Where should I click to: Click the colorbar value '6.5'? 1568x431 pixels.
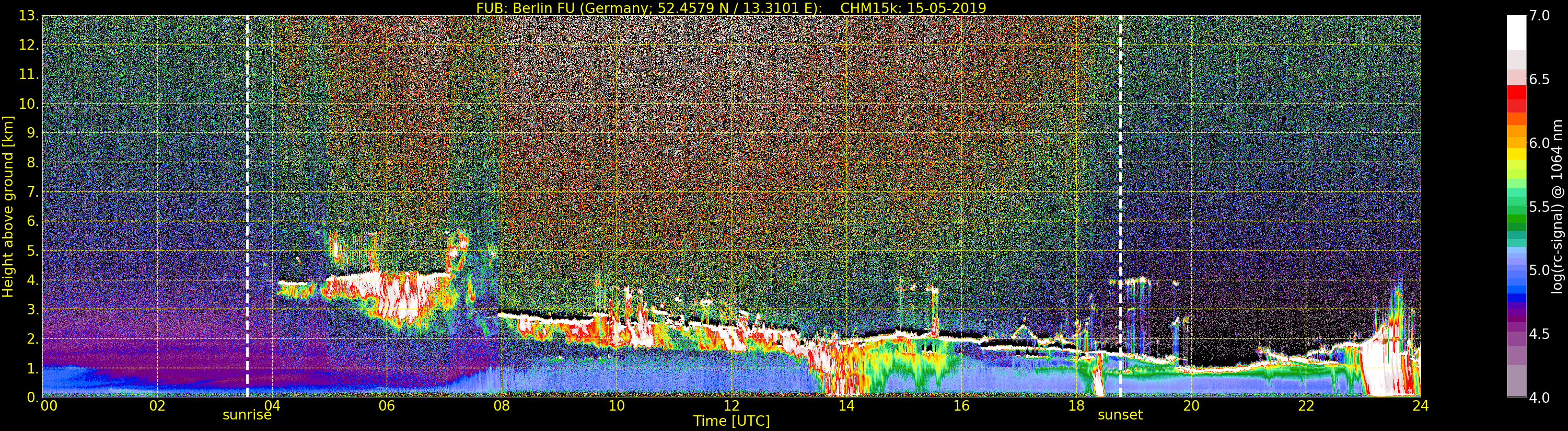1539,80
